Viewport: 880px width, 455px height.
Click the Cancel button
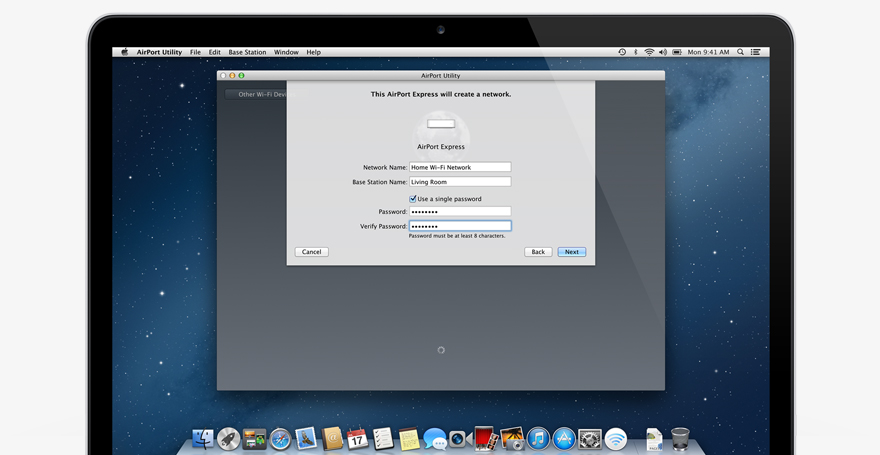pyautogui.click(x=311, y=252)
